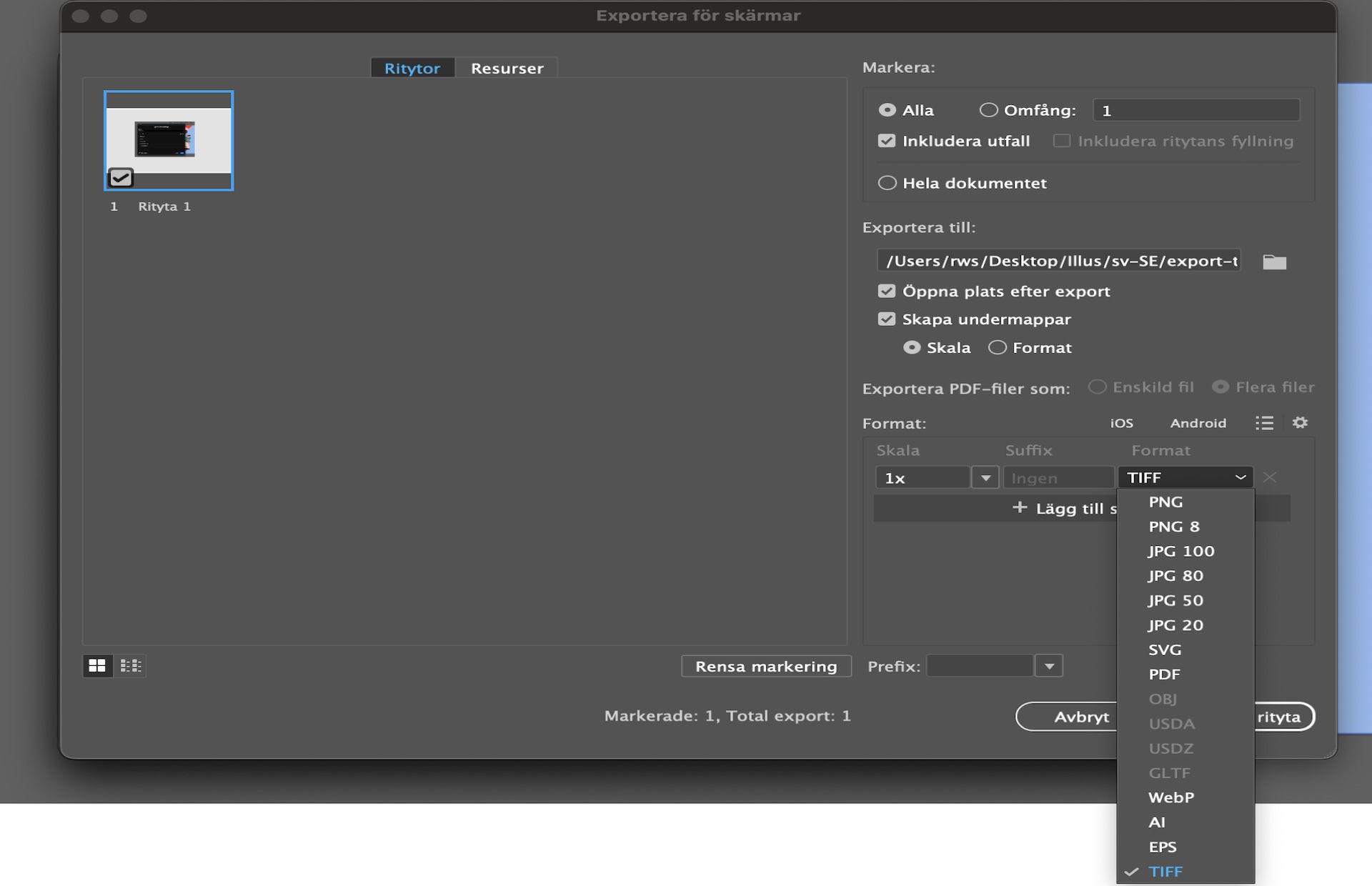Click the format presets list icon
Screen dimensions: 1372x886
click(x=1264, y=423)
